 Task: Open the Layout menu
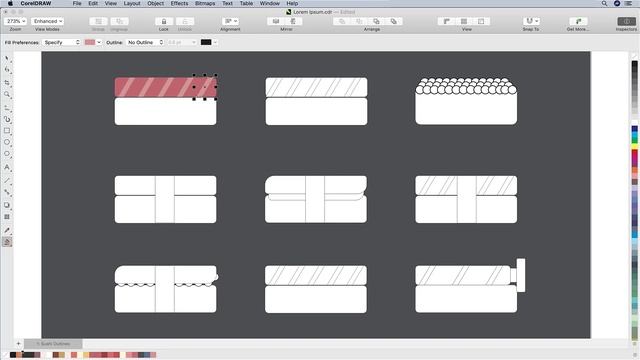[x=132, y=3]
